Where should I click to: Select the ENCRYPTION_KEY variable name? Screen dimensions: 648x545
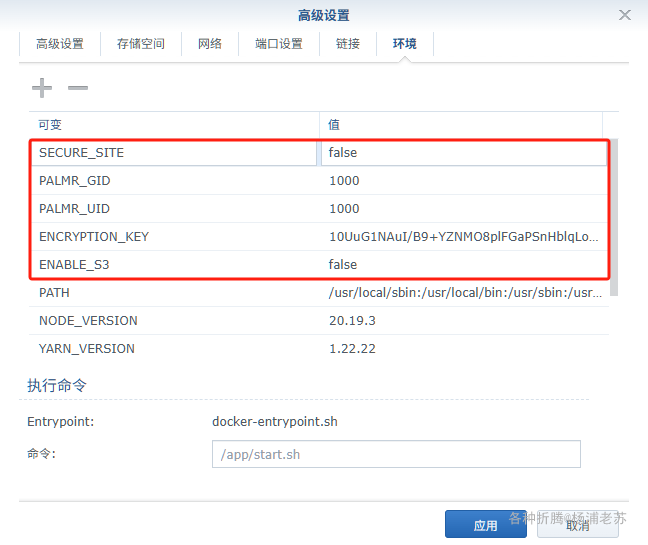tap(94, 237)
